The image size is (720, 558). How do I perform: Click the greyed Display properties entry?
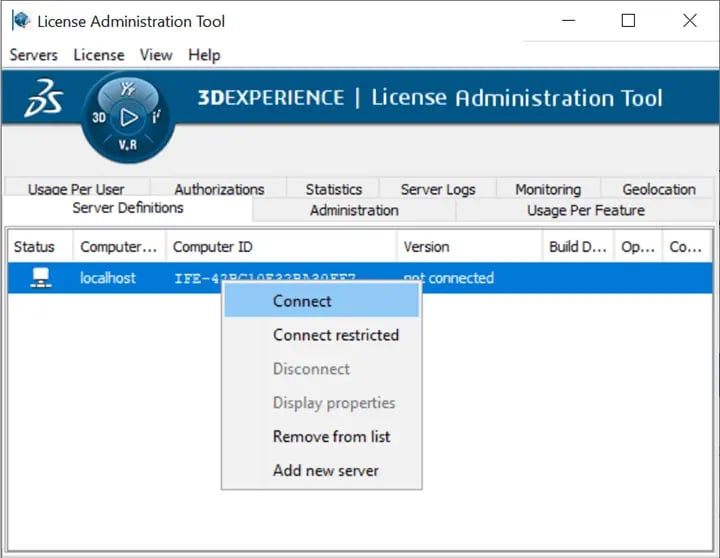click(x=321, y=403)
